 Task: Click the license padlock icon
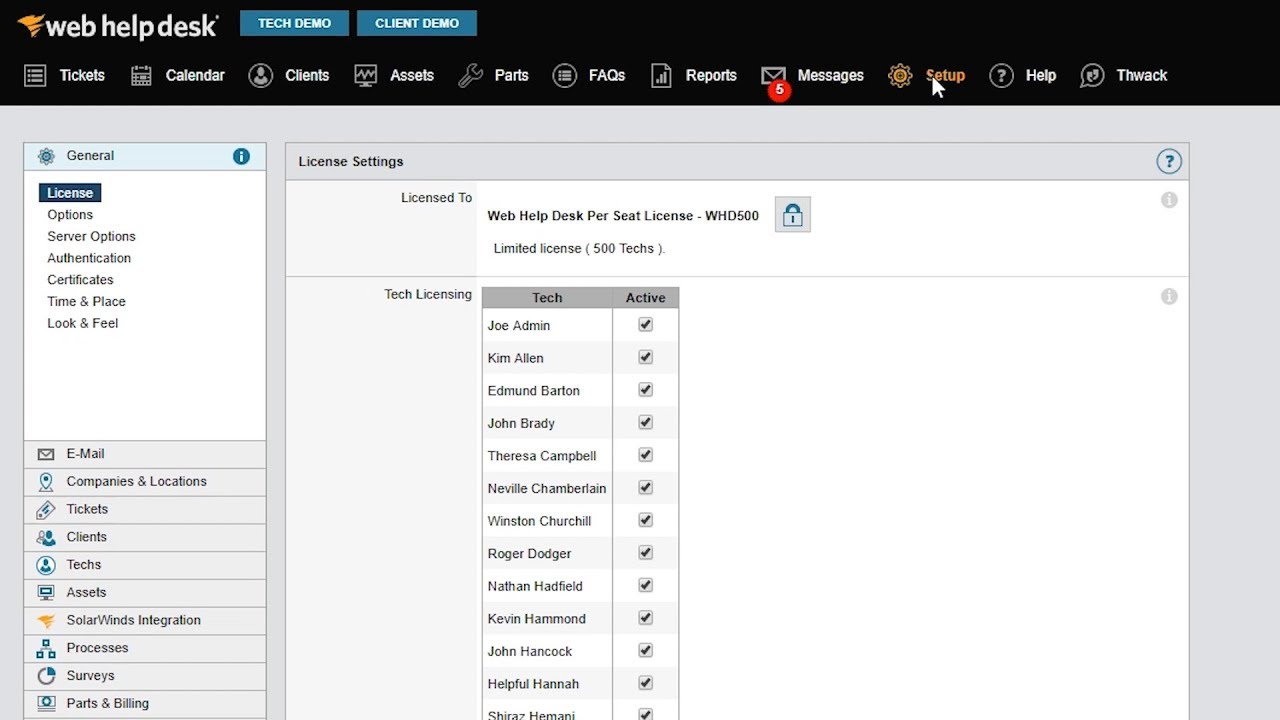(793, 215)
